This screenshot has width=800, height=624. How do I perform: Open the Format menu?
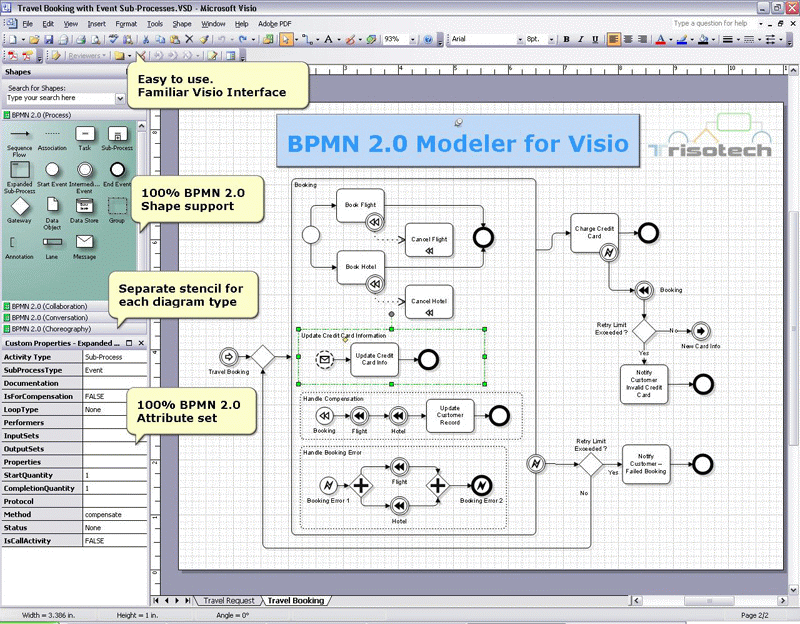pyautogui.click(x=126, y=23)
